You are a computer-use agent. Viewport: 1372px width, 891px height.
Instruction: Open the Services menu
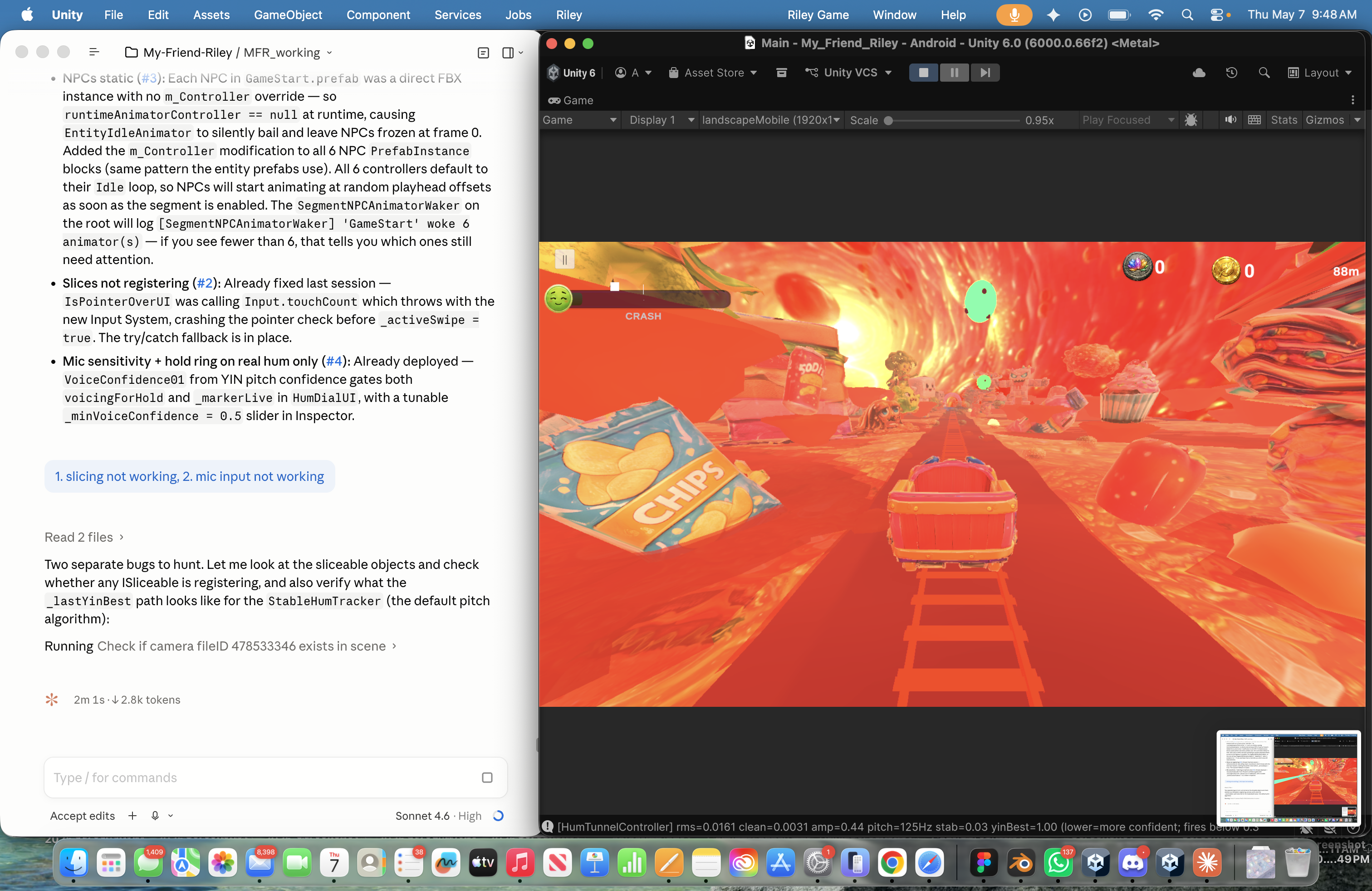(x=458, y=15)
